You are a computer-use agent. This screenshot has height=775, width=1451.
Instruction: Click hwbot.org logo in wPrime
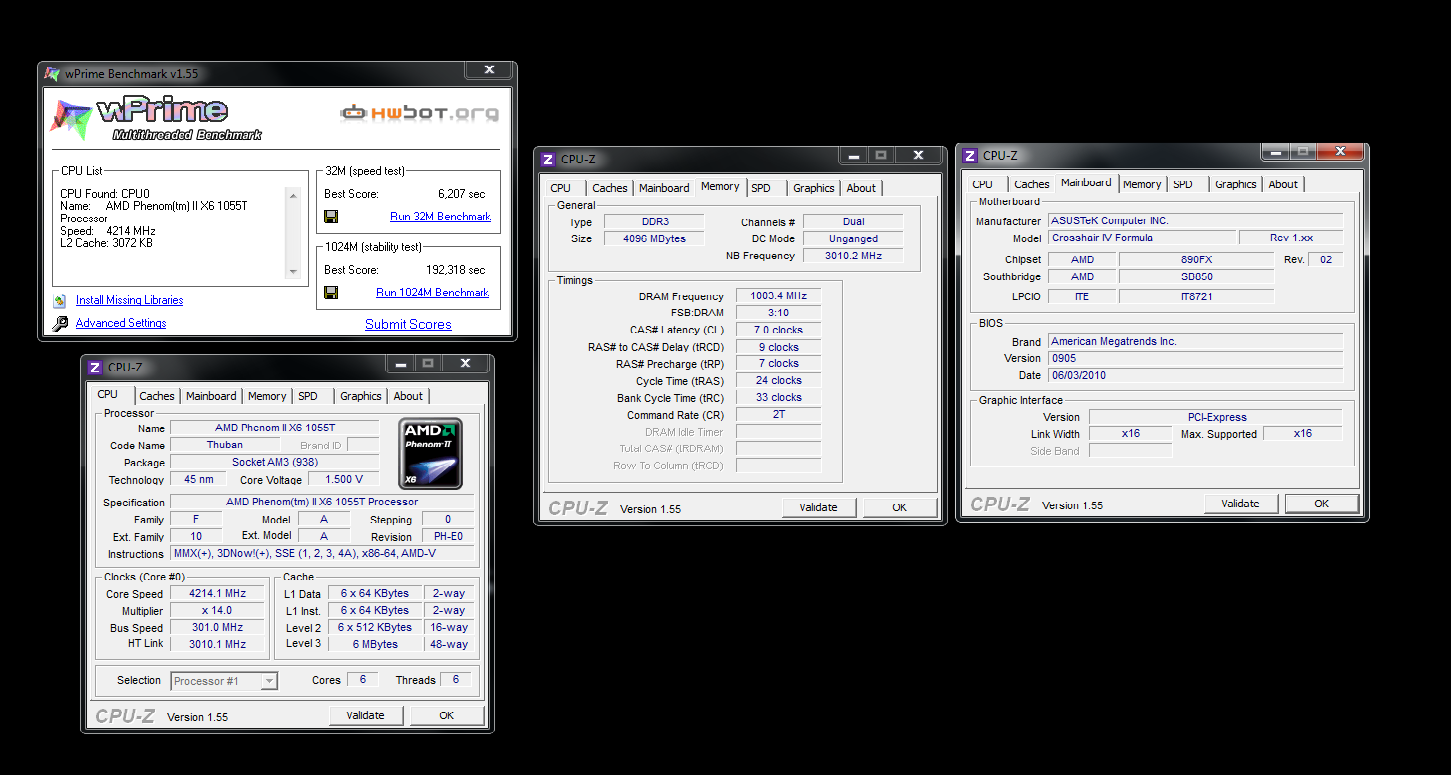(419, 113)
